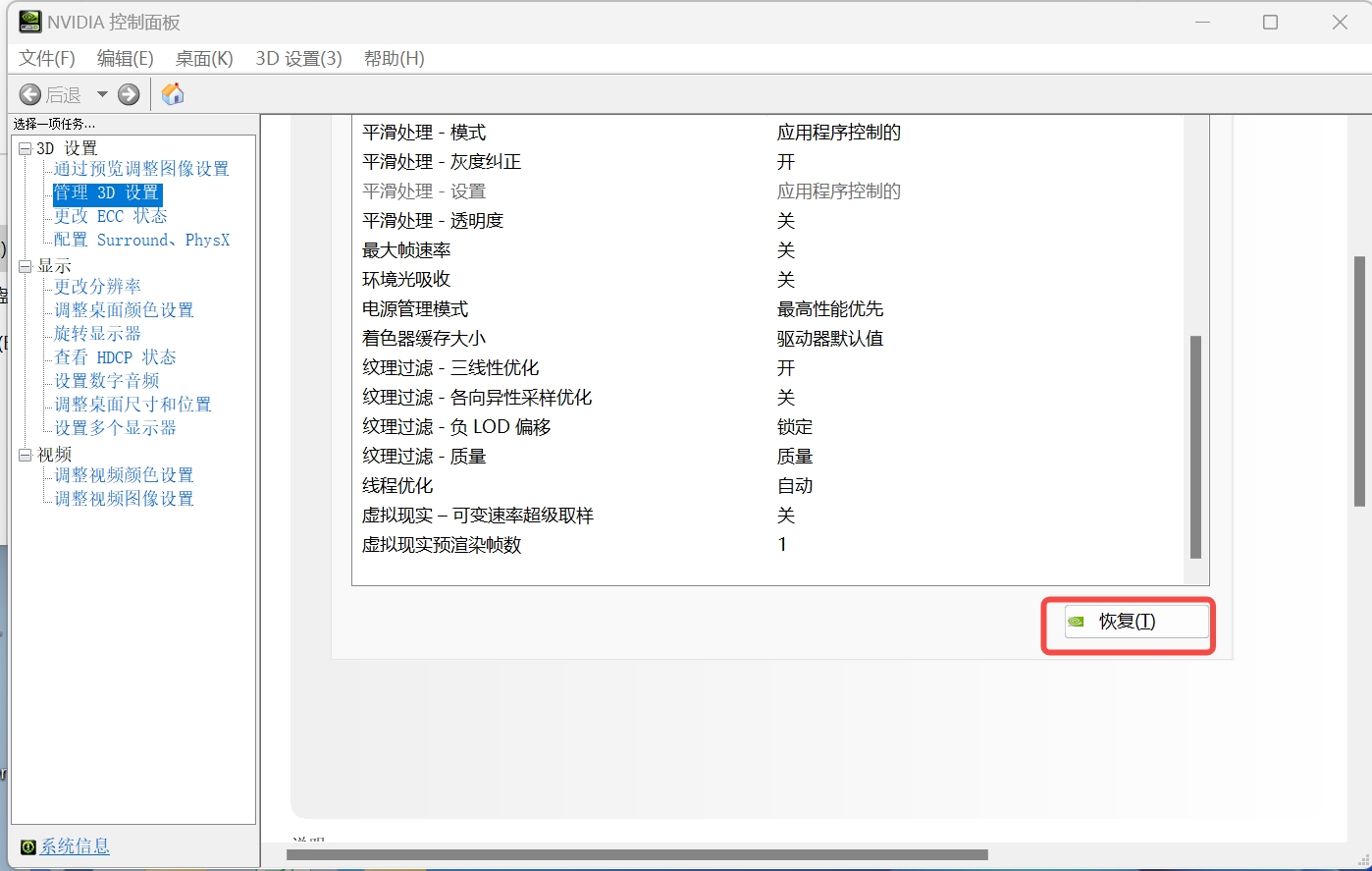Select 通过预览调整图像设置 in the task tree
The width and height of the screenshot is (1372, 871).
[x=141, y=169]
